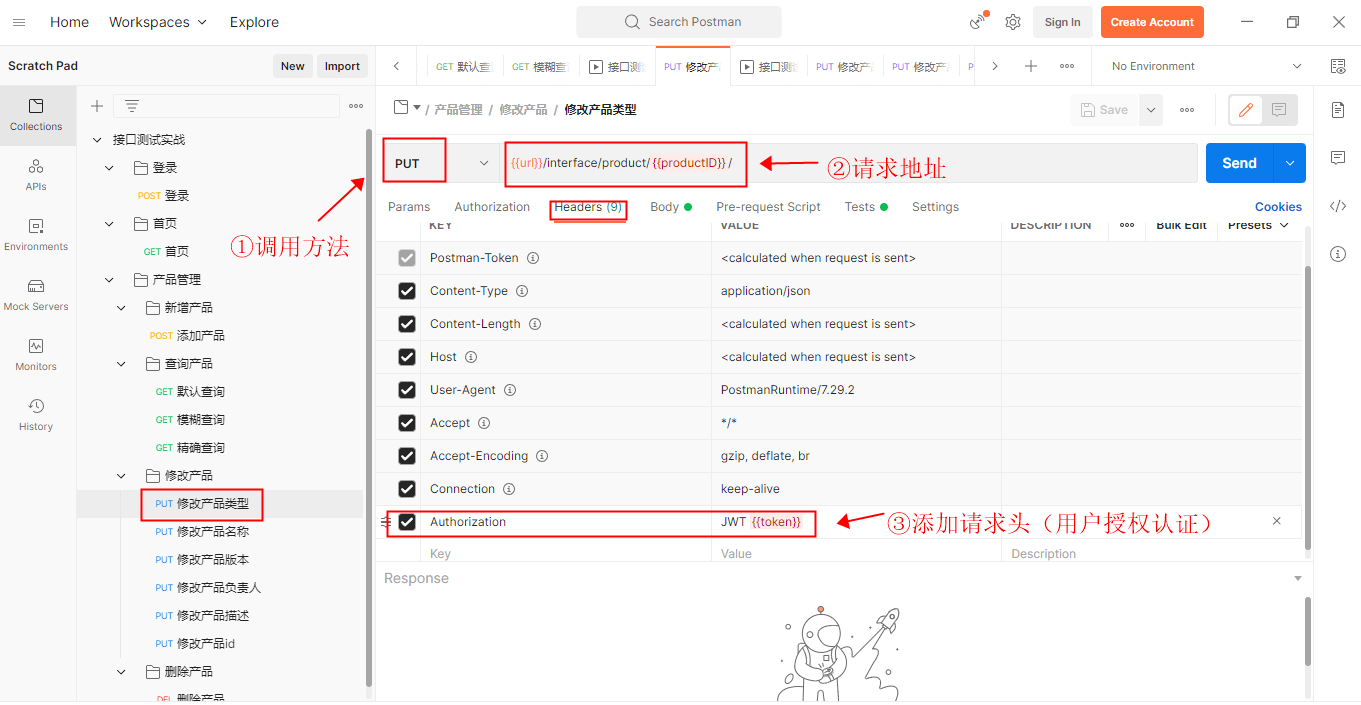Open the Monitors sidebar panel
This screenshot has height=705, width=1361.
point(36,355)
